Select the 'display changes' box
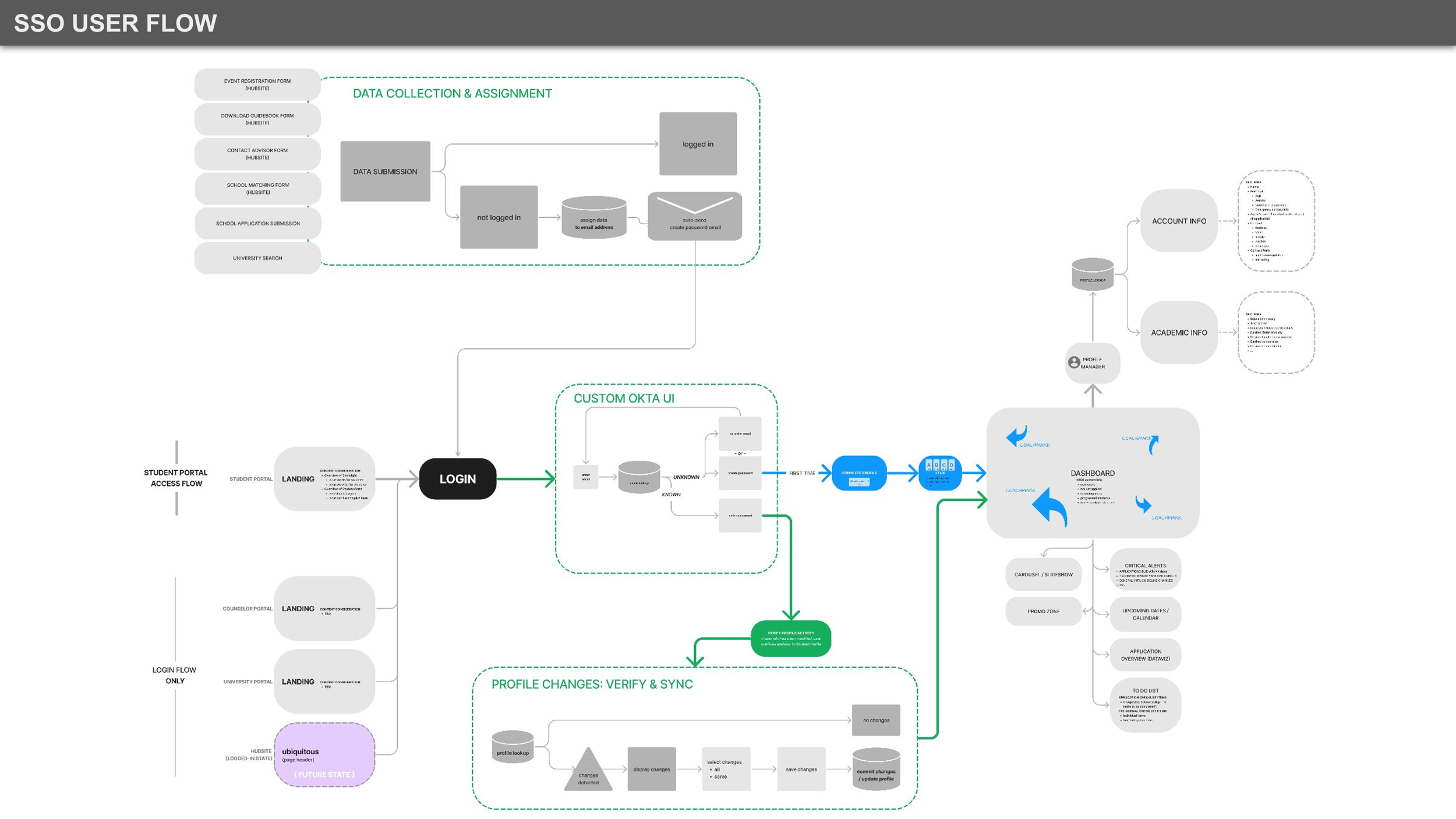The width and height of the screenshot is (1456, 819). coord(652,769)
